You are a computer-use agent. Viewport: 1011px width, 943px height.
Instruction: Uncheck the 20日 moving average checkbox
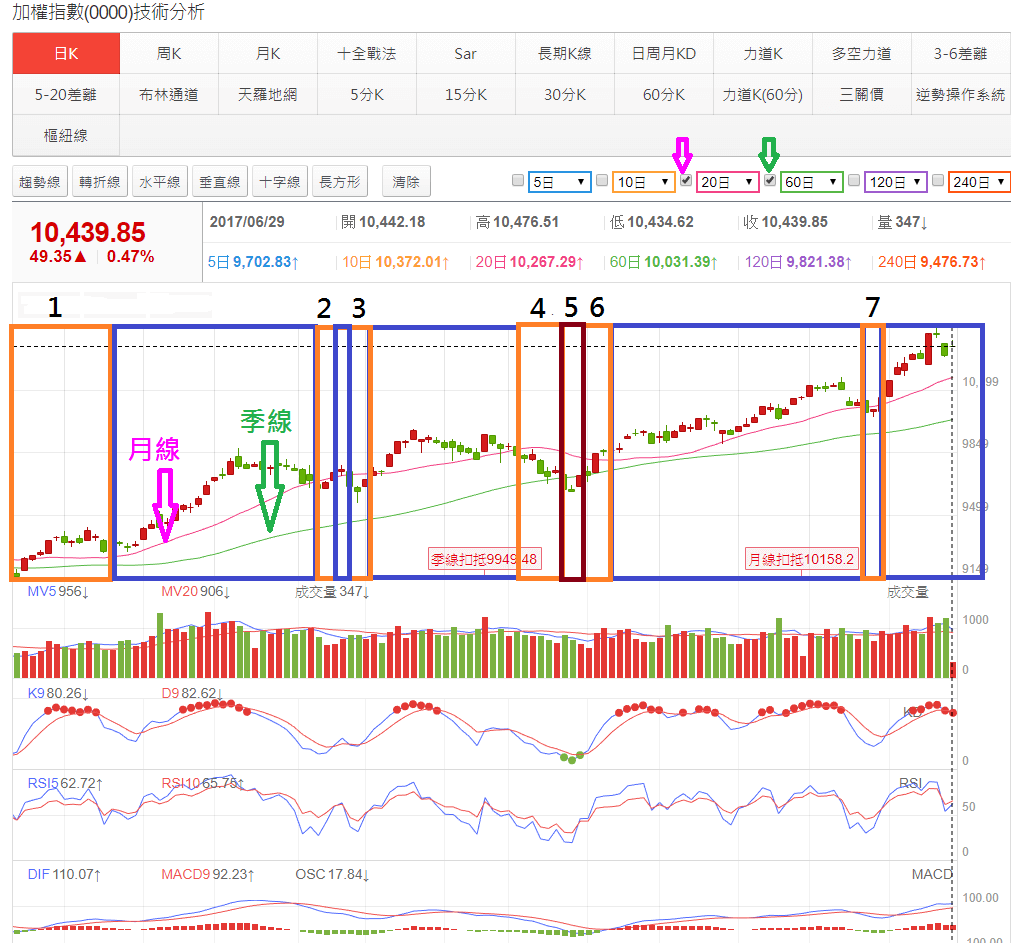click(x=685, y=181)
